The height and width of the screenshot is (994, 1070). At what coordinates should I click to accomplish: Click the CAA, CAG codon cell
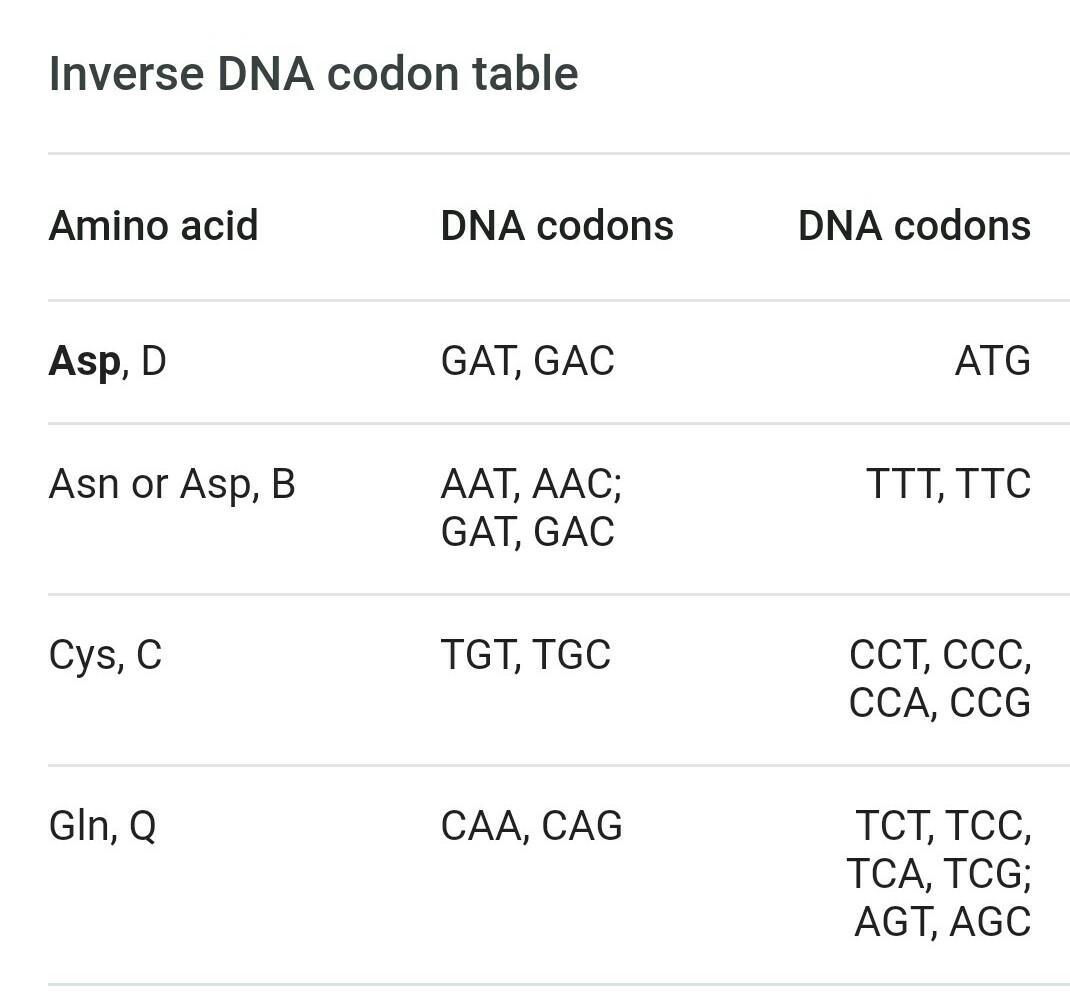tap(531, 827)
